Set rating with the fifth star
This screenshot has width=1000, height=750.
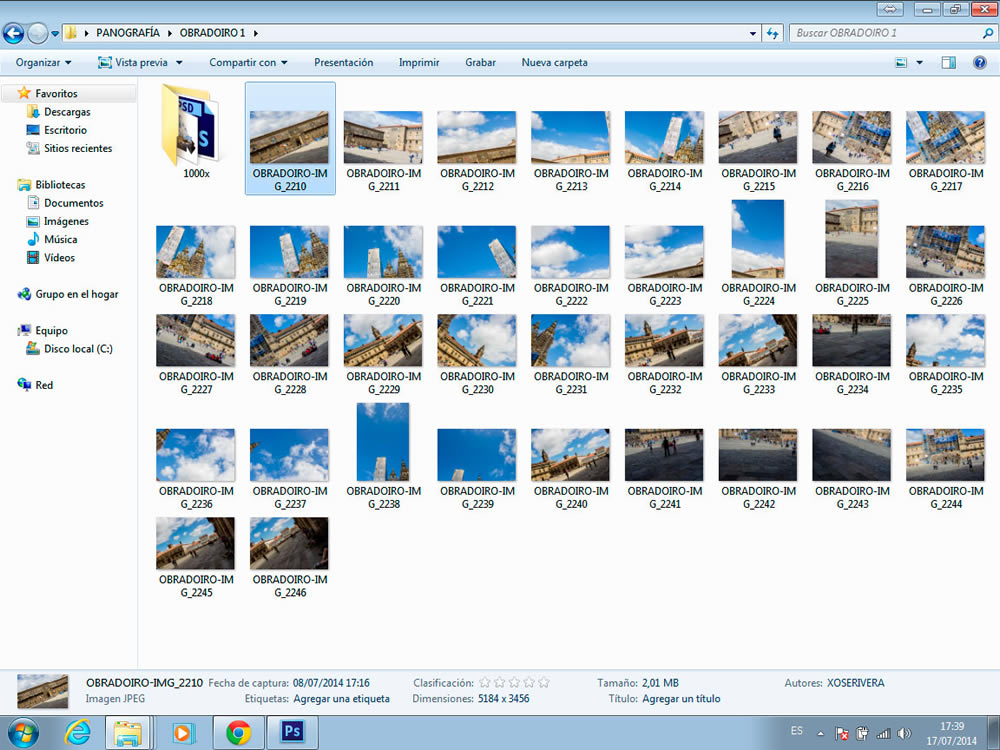click(544, 683)
